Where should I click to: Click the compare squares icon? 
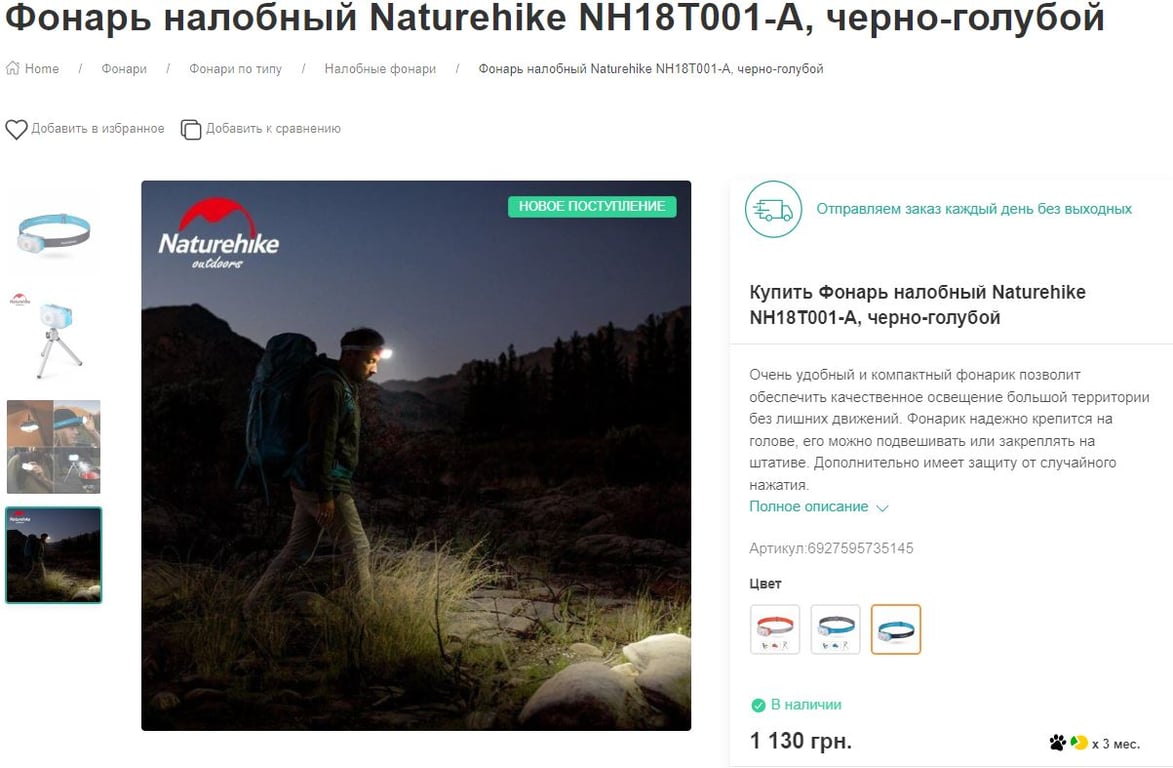191,129
